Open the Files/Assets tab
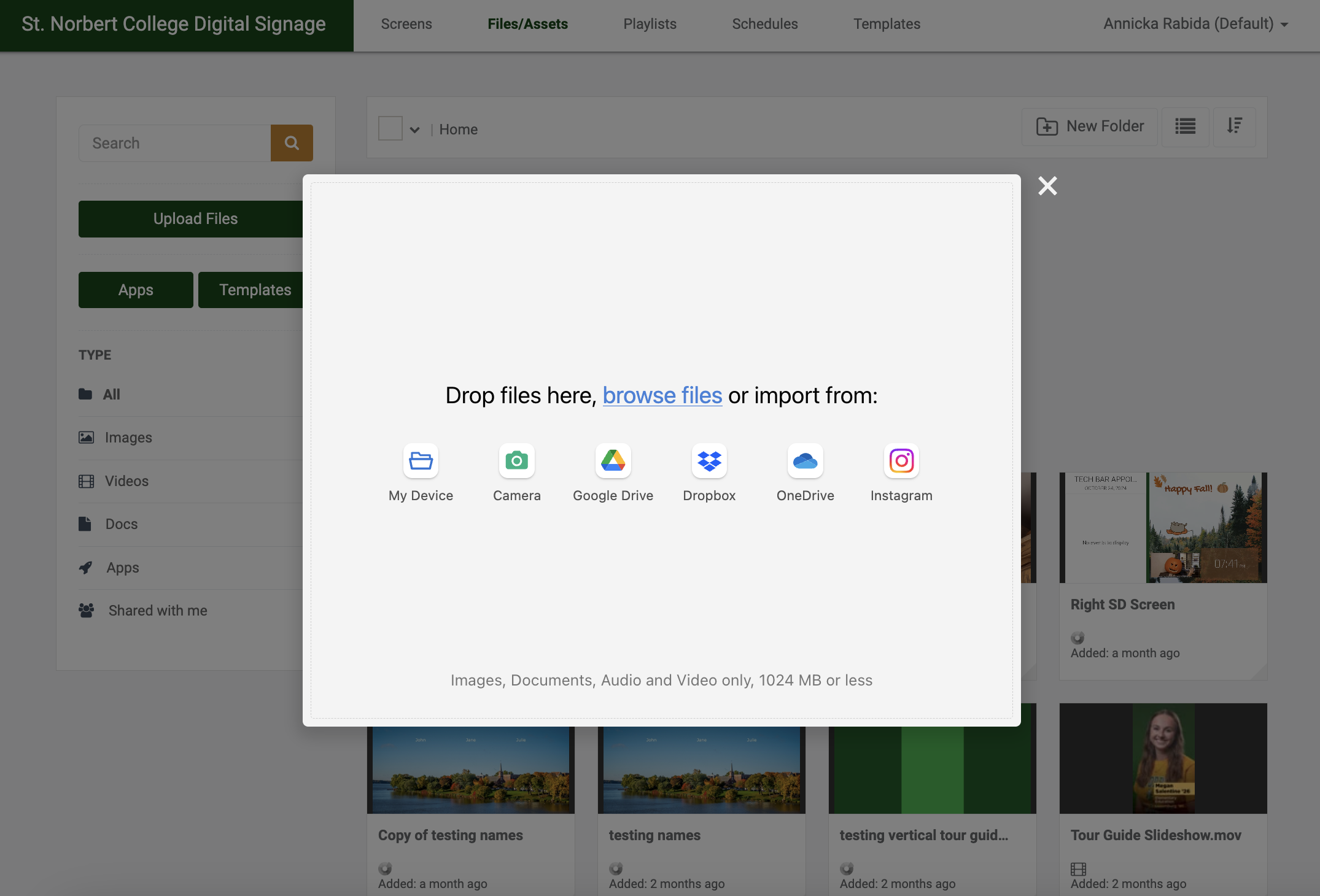The image size is (1320, 896). [527, 24]
